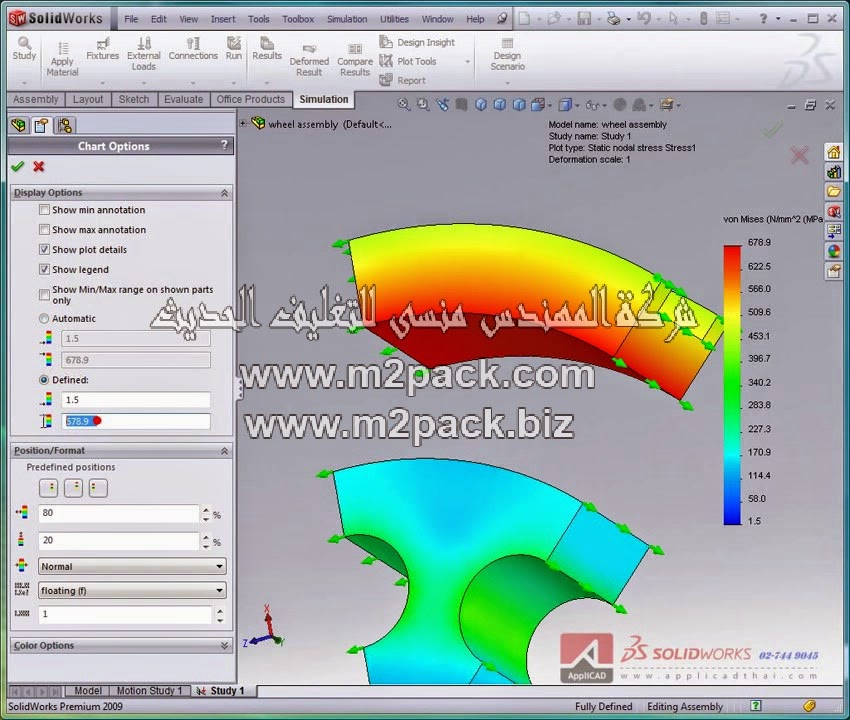Image resolution: width=850 pixels, height=720 pixels.
Task: Open the Simulation menu
Action: click(x=347, y=19)
